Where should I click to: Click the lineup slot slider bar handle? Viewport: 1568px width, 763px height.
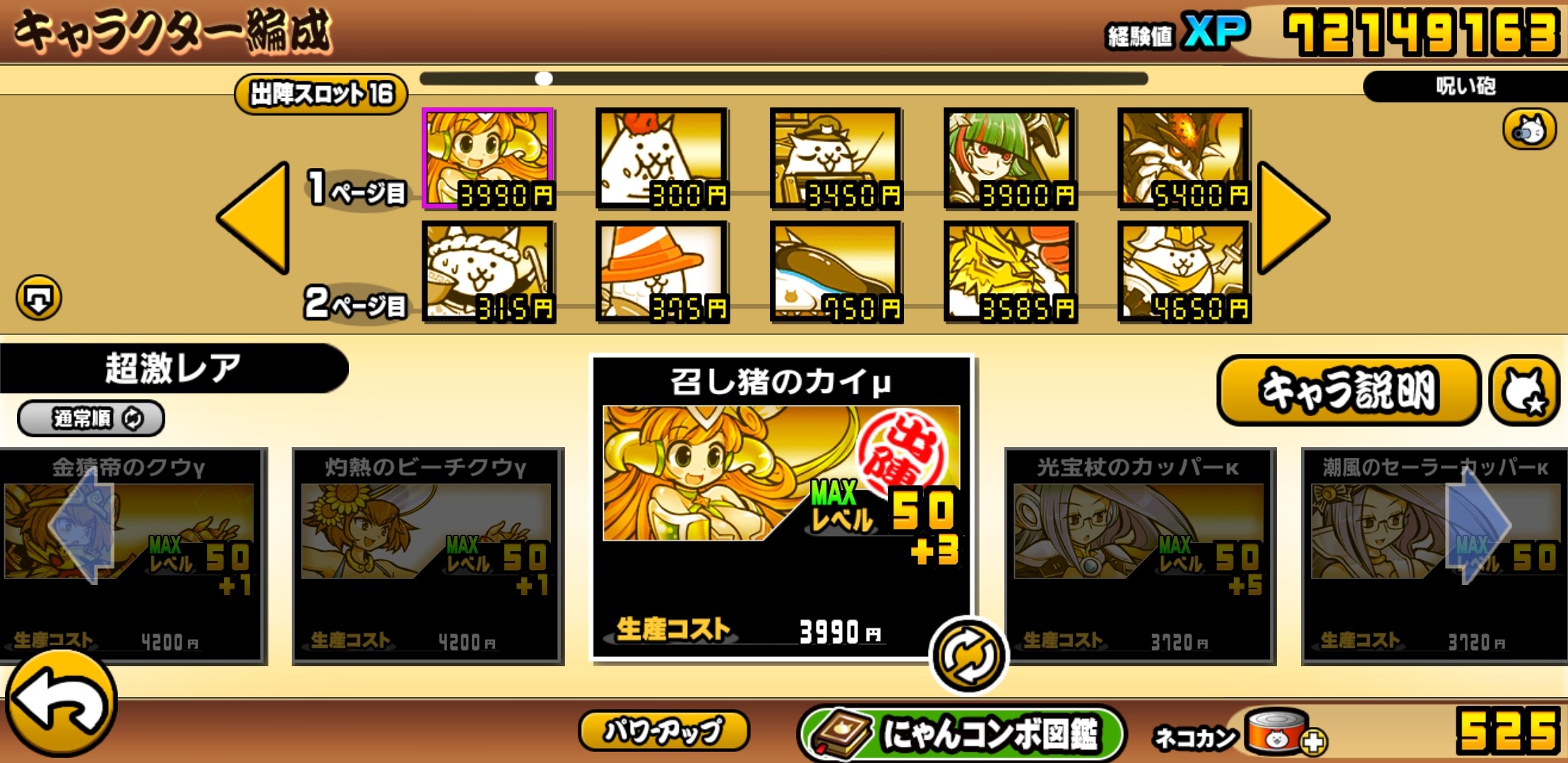coord(544,78)
